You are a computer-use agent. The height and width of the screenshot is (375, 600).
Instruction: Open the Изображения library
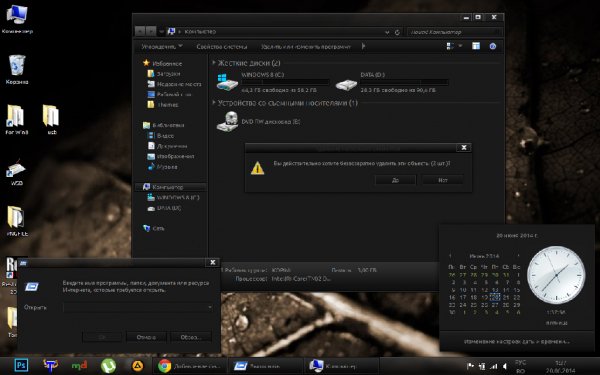point(175,156)
